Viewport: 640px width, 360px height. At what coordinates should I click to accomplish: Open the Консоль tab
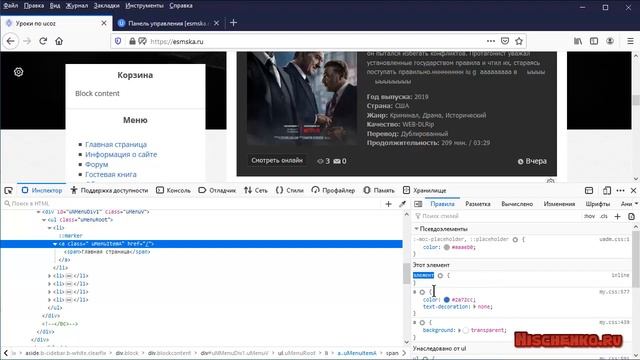[x=173, y=191]
